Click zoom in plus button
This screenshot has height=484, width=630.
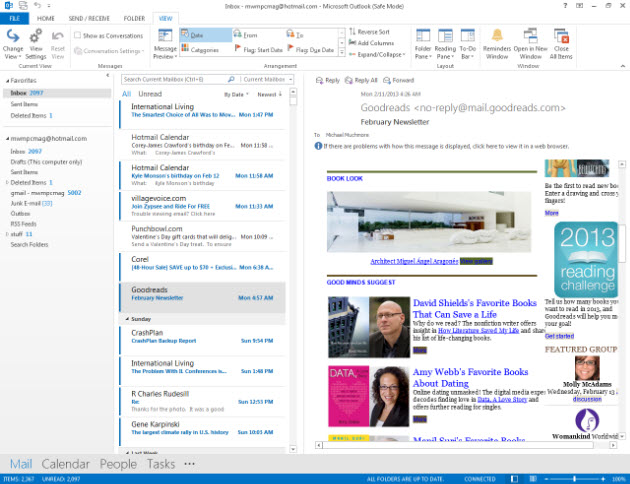(603, 479)
